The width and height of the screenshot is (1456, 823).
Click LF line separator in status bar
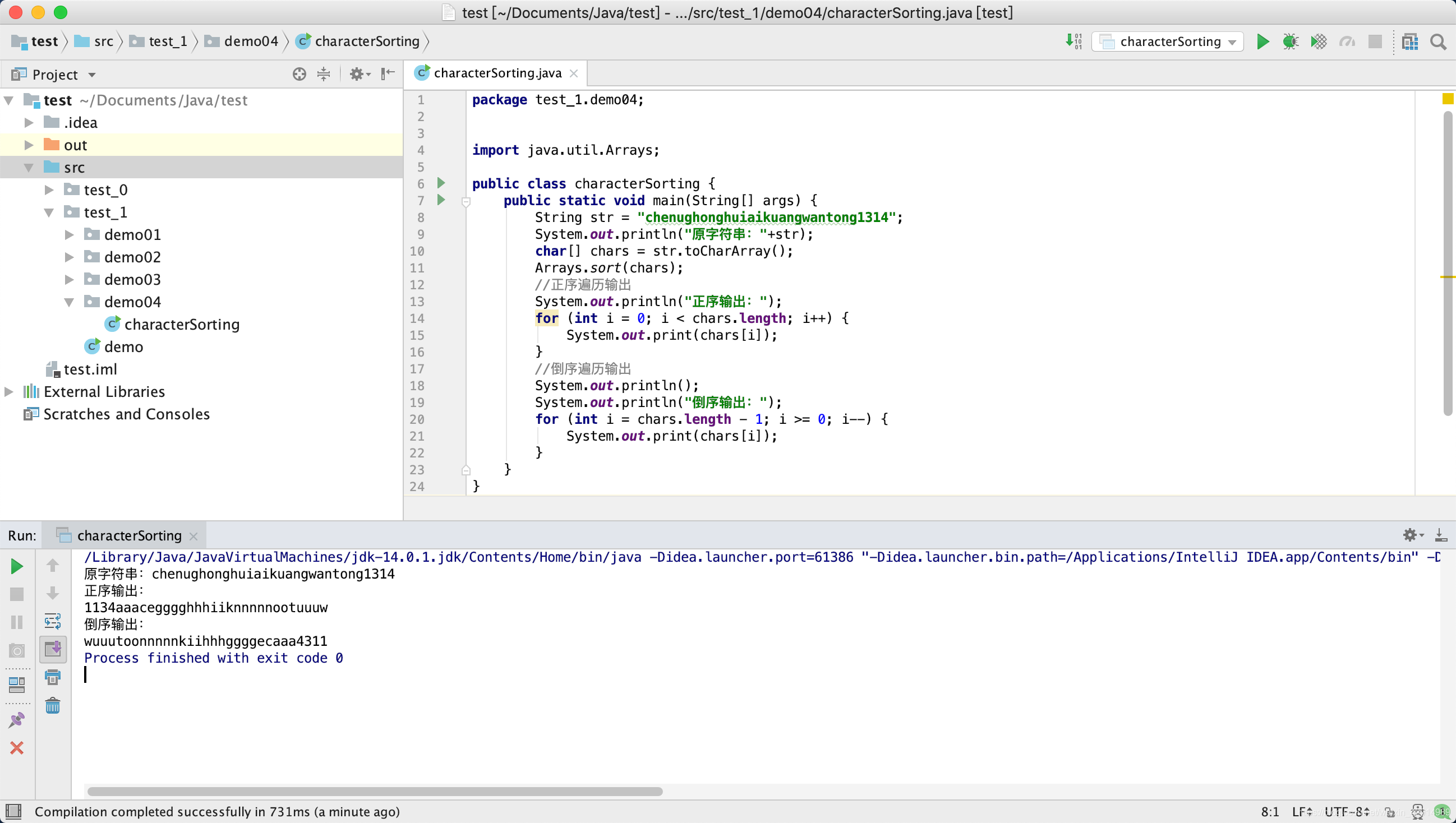pos(1303,812)
